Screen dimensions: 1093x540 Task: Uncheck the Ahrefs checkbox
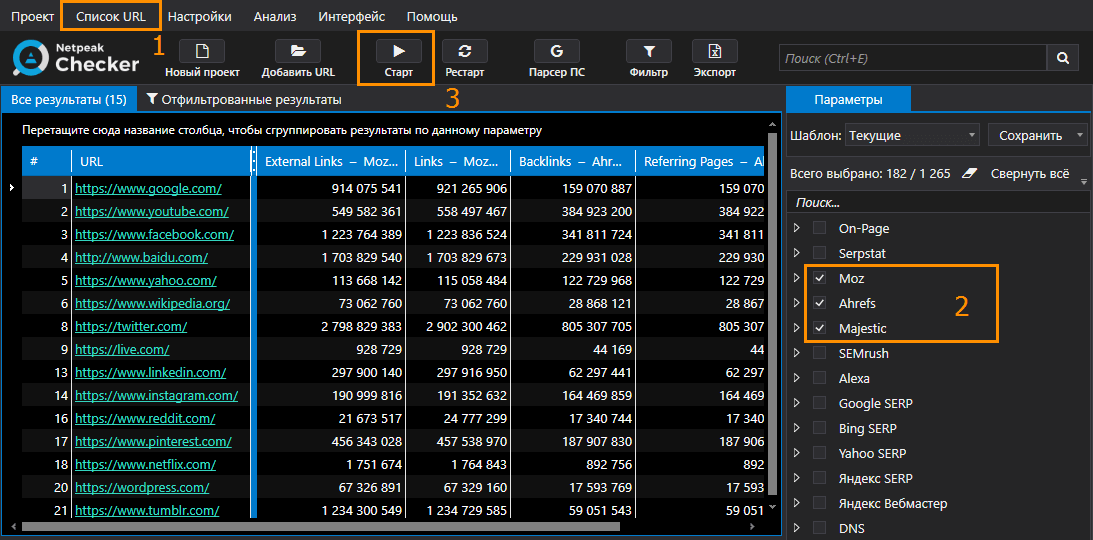click(820, 303)
